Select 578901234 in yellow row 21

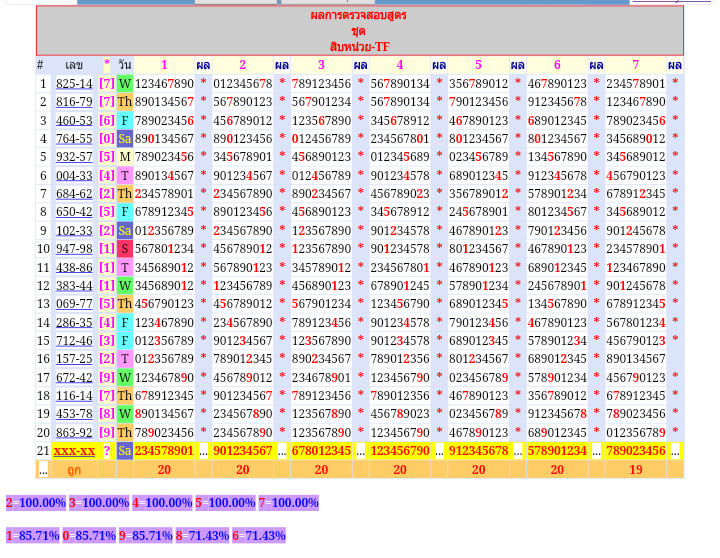coord(557,451)
